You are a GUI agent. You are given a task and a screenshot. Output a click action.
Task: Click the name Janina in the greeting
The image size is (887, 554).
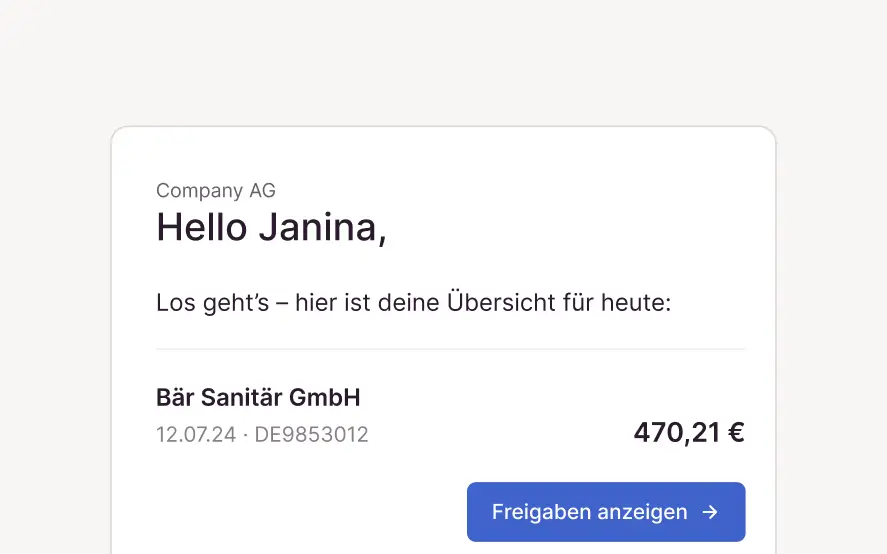coord(322,228)
